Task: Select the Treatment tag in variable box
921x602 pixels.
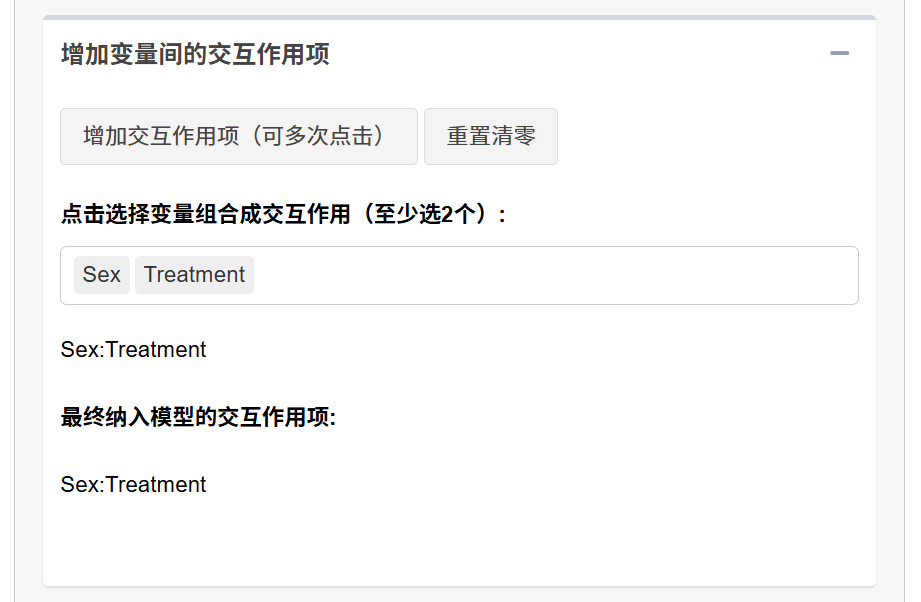Action: tap(194, 275)
